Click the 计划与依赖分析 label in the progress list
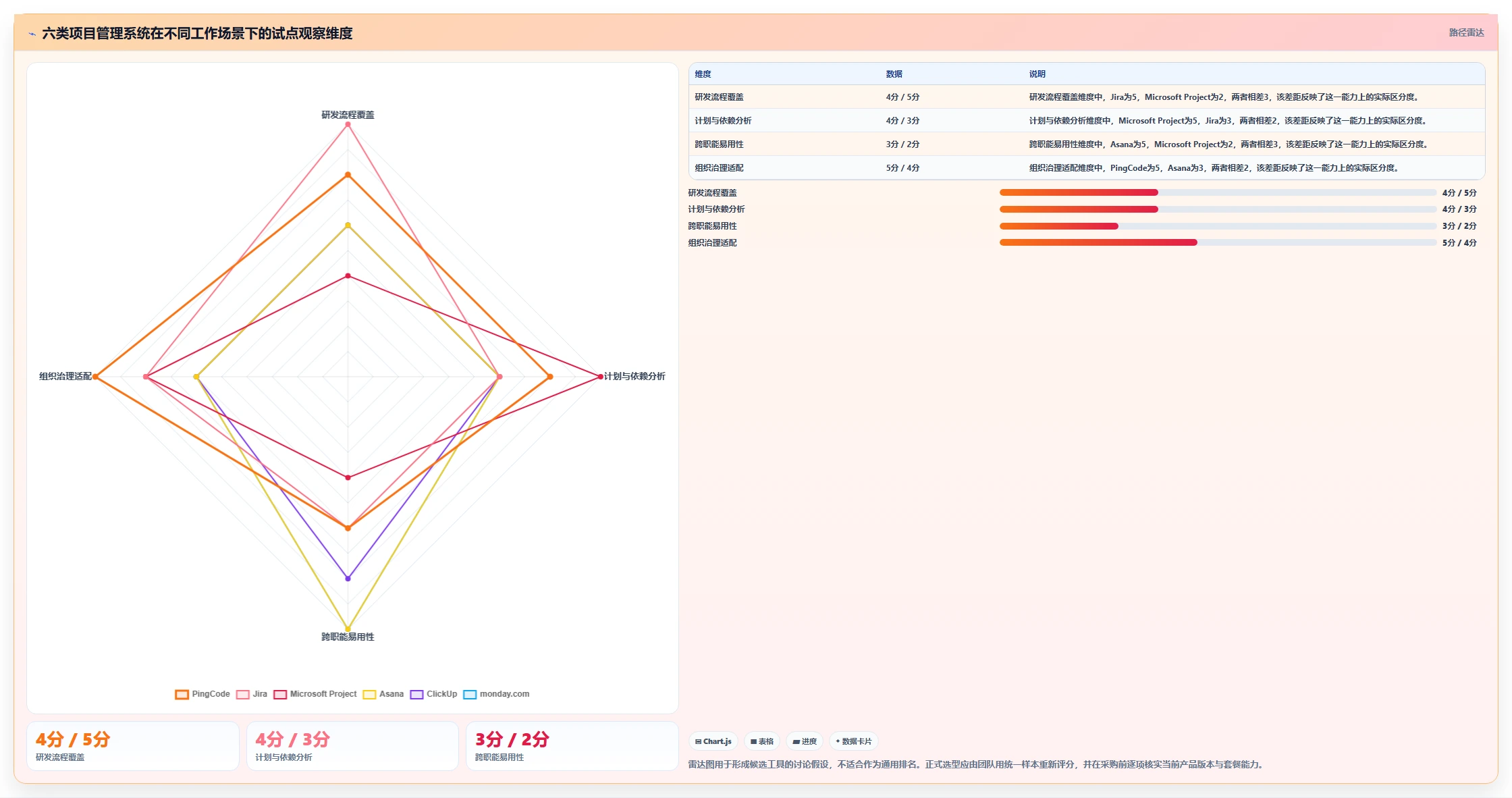Screen dimensions: 1512x798 coord(716,209)
